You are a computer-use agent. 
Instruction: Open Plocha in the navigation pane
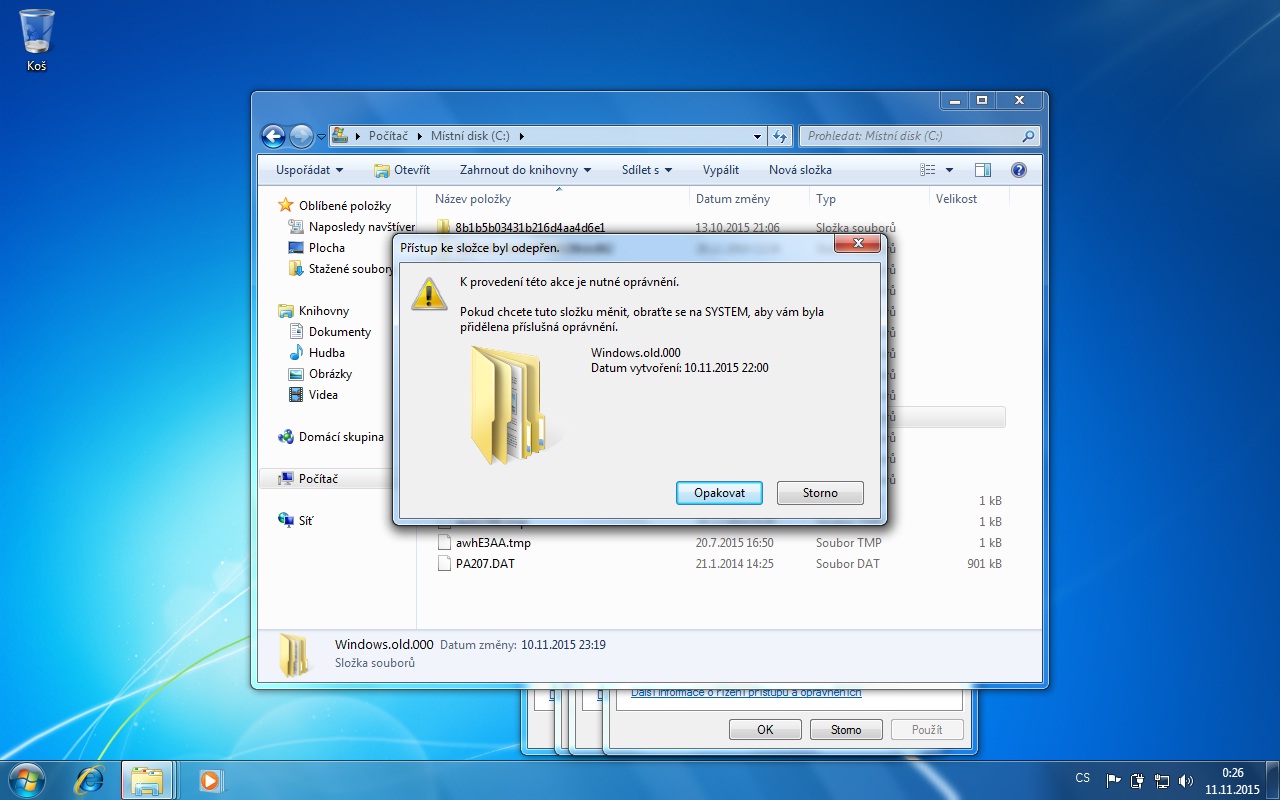(326, 248)
